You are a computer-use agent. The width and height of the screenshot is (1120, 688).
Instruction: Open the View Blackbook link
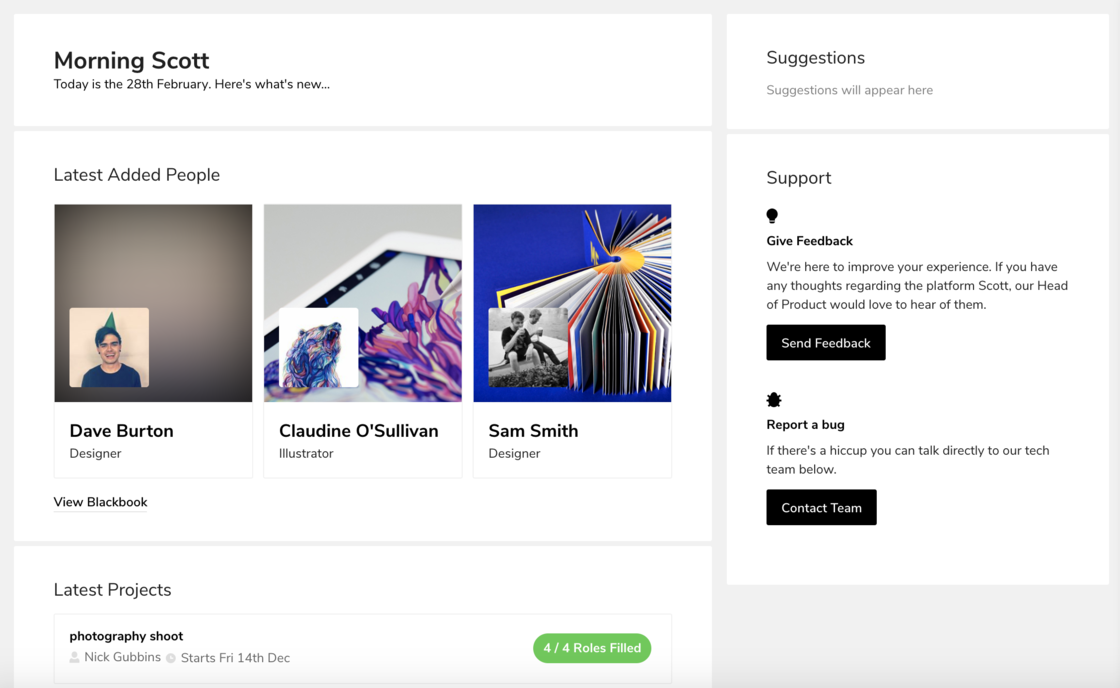pos(100,502)
